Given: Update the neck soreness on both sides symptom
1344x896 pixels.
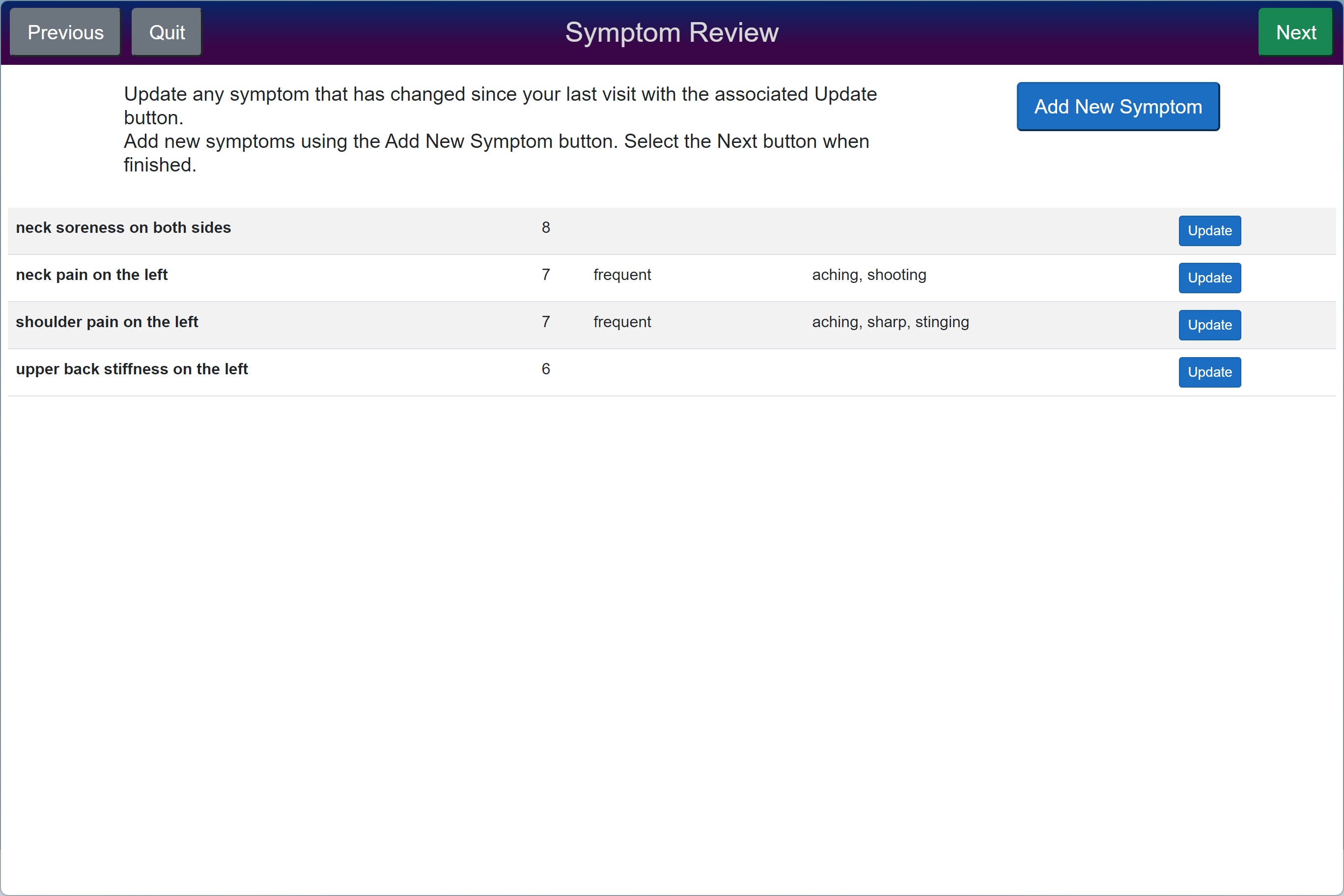Looking at the screenshot, I should [x=1209, y=231].
